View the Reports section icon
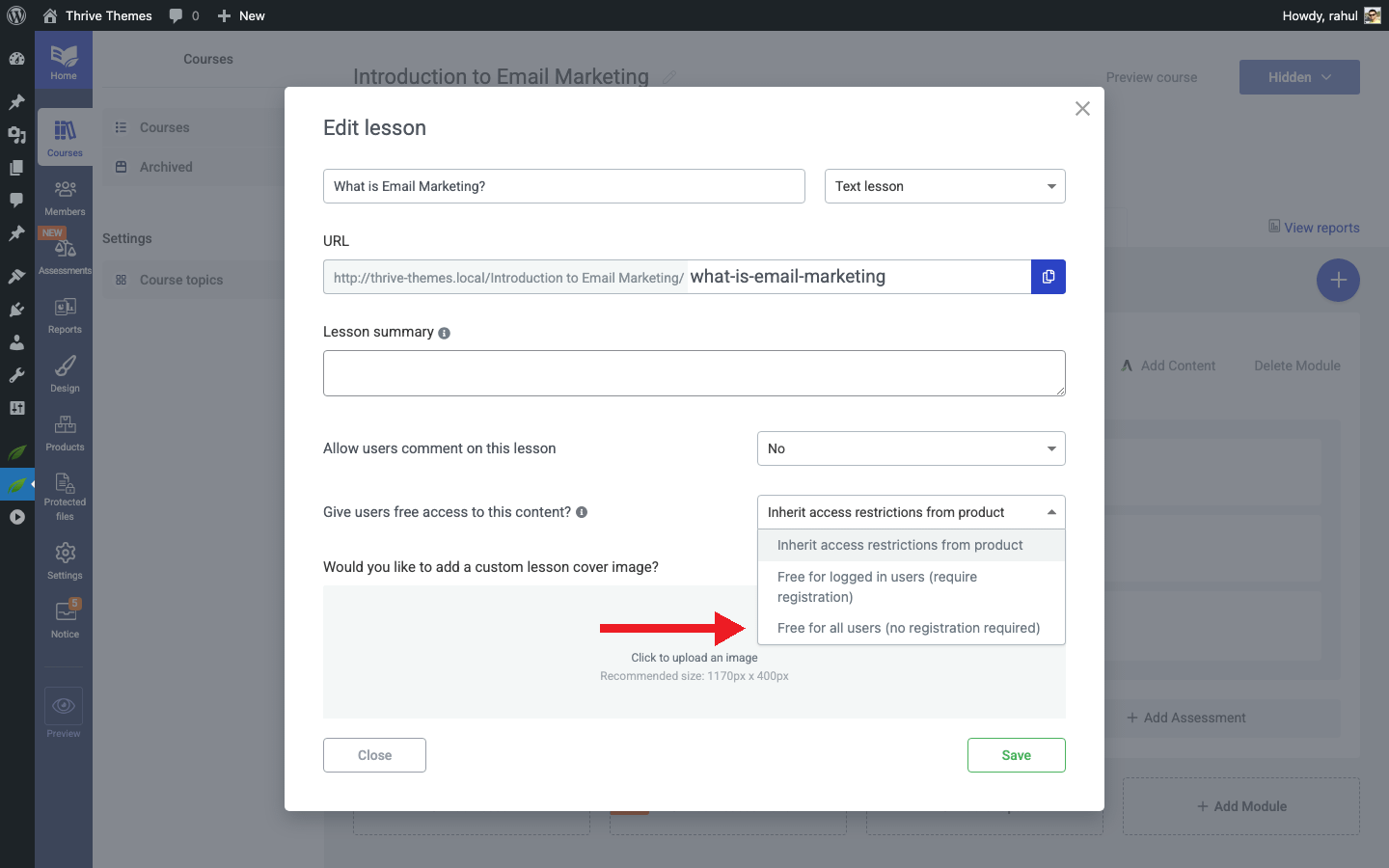The image size is (1389, 868). [64, 315]
